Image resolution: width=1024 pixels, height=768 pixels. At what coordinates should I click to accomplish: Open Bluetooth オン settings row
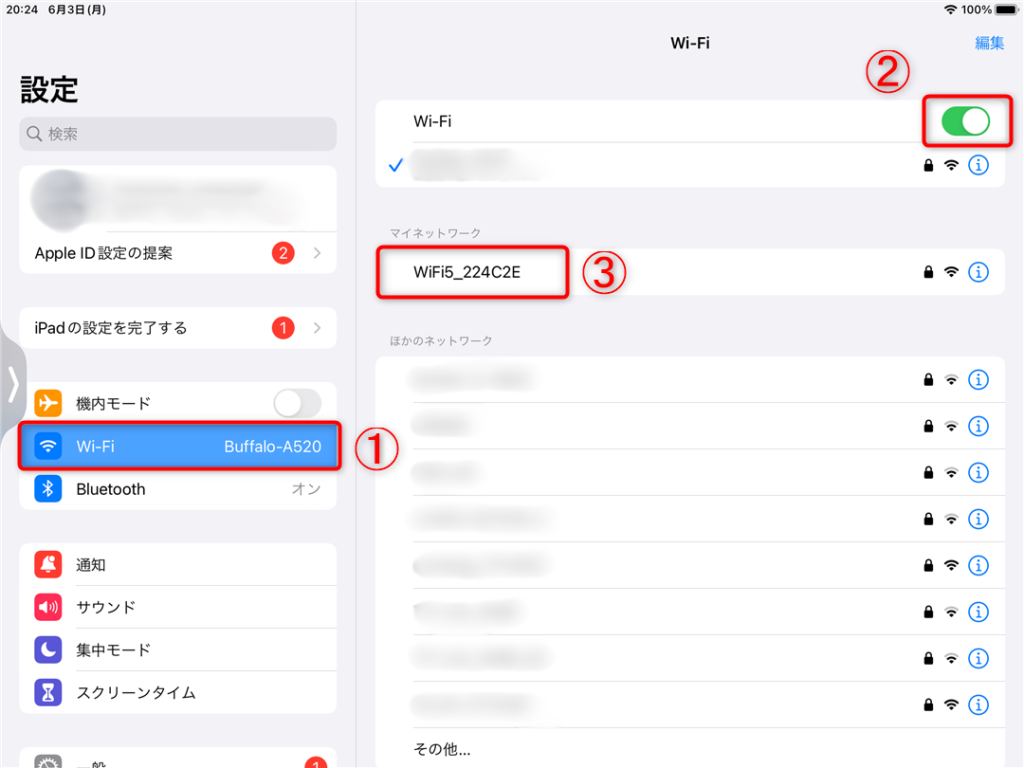tap(178, 488)
